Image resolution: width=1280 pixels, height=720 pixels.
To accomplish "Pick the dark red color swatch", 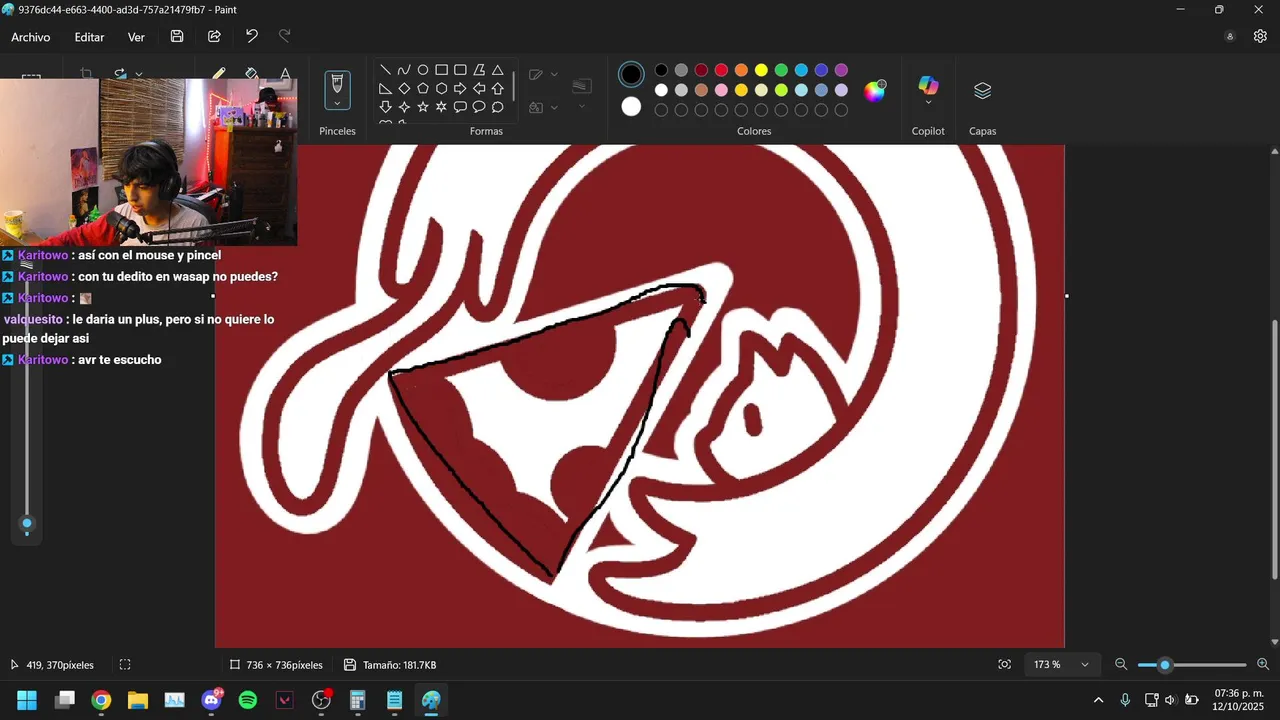I will coord(701,70).
